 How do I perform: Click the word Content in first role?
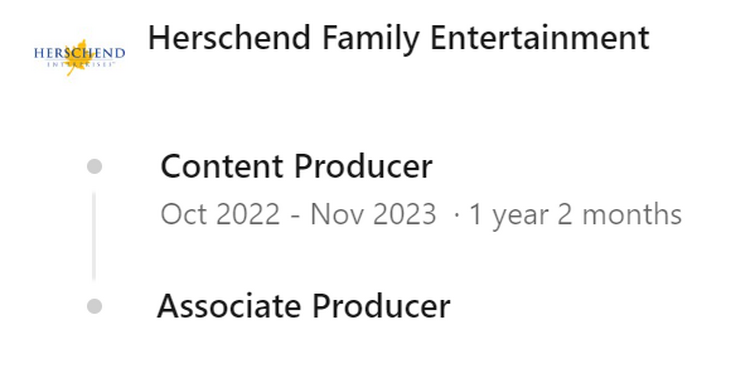[221, 167]
